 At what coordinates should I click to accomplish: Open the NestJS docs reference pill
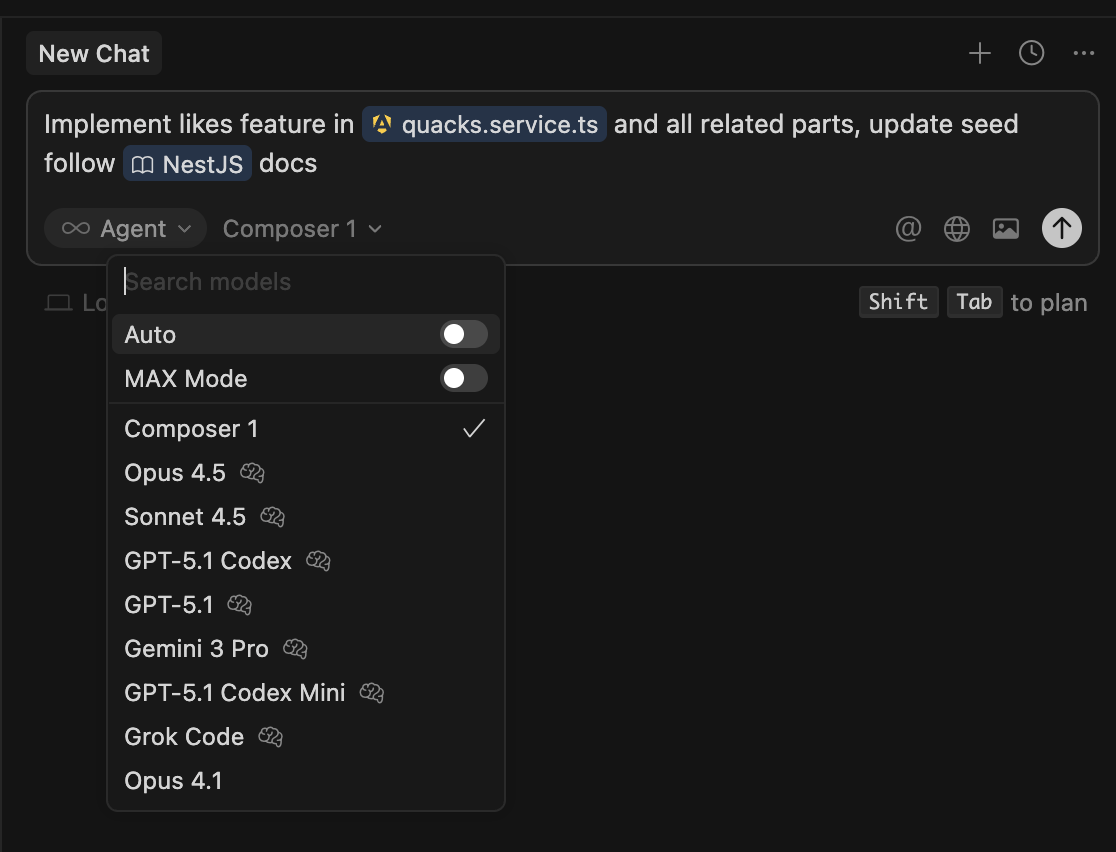[x=187, y=163]
